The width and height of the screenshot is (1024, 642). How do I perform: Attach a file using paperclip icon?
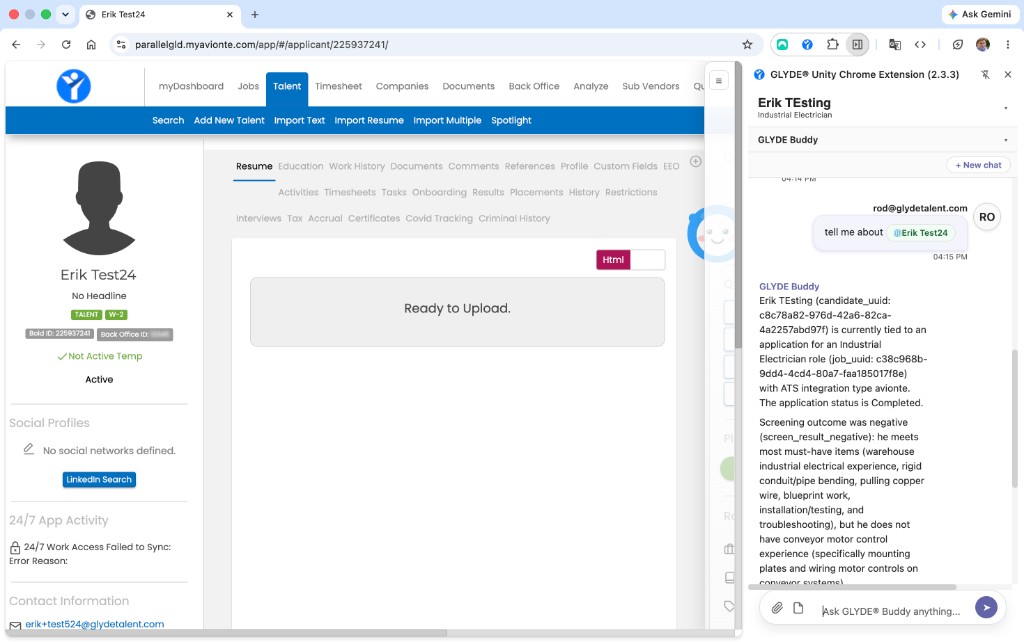click(776, 608)
